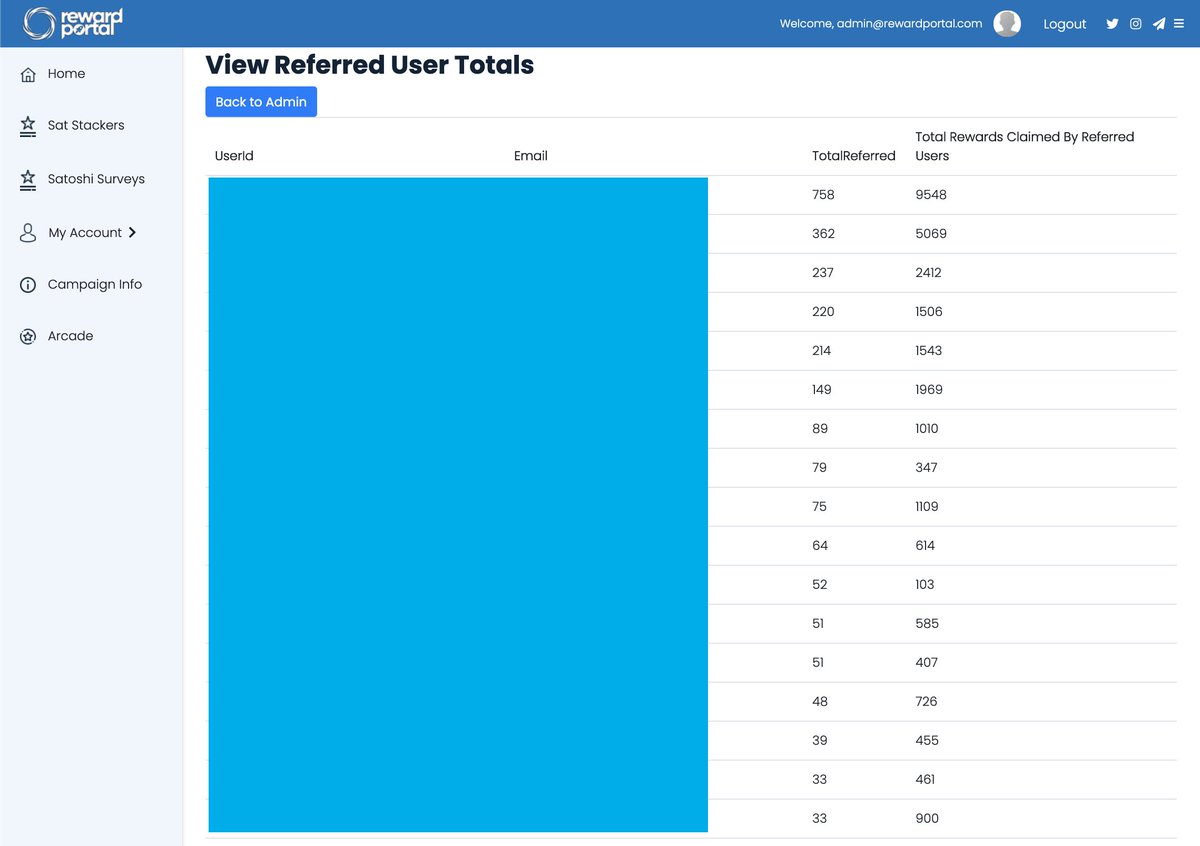This screenshot has height=846, width=1200.
Task: Open the Telegram icon link
Action: (1159, 24)
